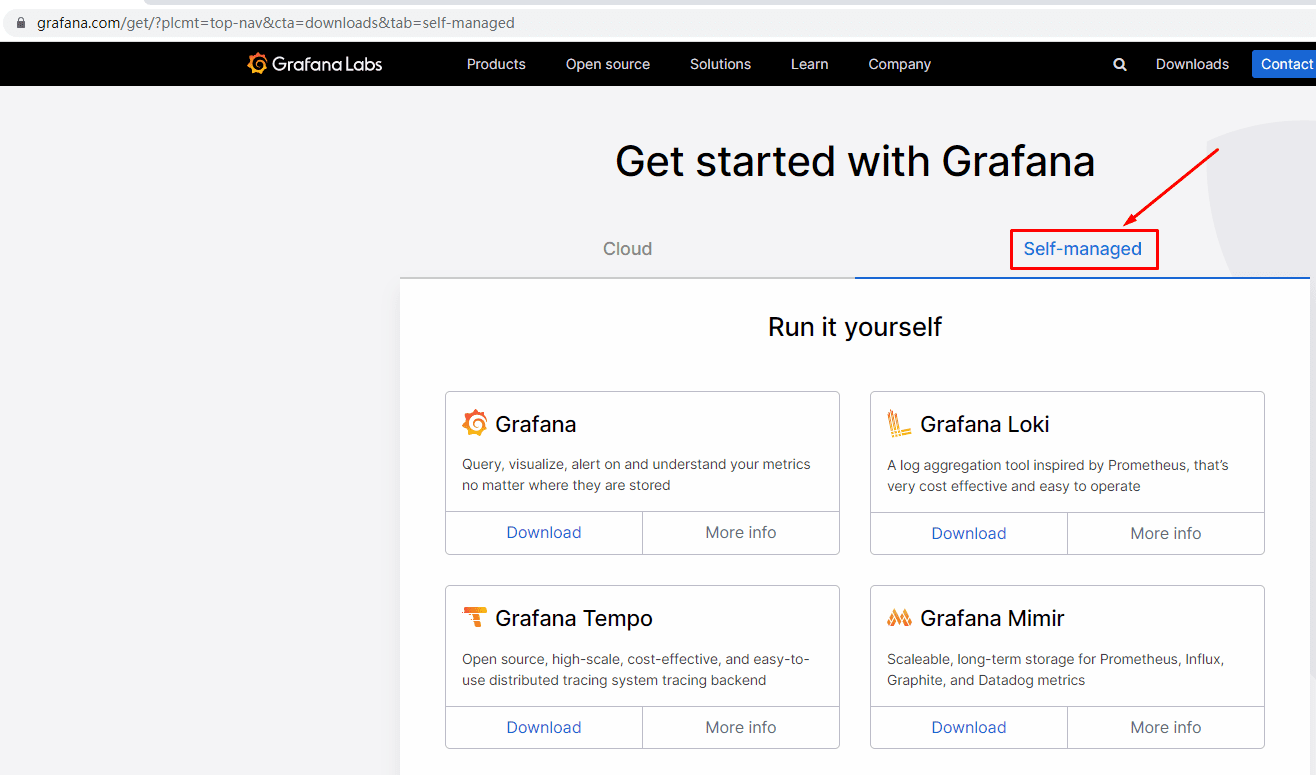
Task: Click the lock icon in address bar
Action: 21,22
